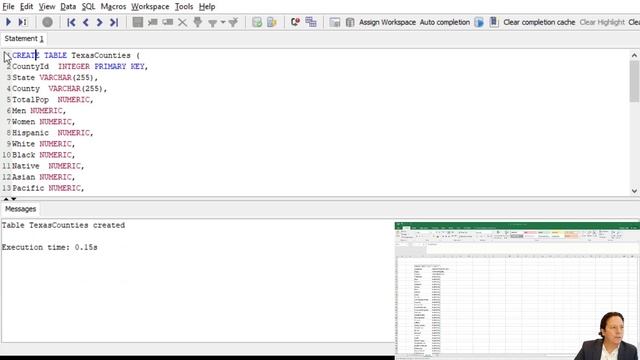The height and width of the screenshot is (360, 640).
Task: Click the CountyId column line
Action: 80,67
